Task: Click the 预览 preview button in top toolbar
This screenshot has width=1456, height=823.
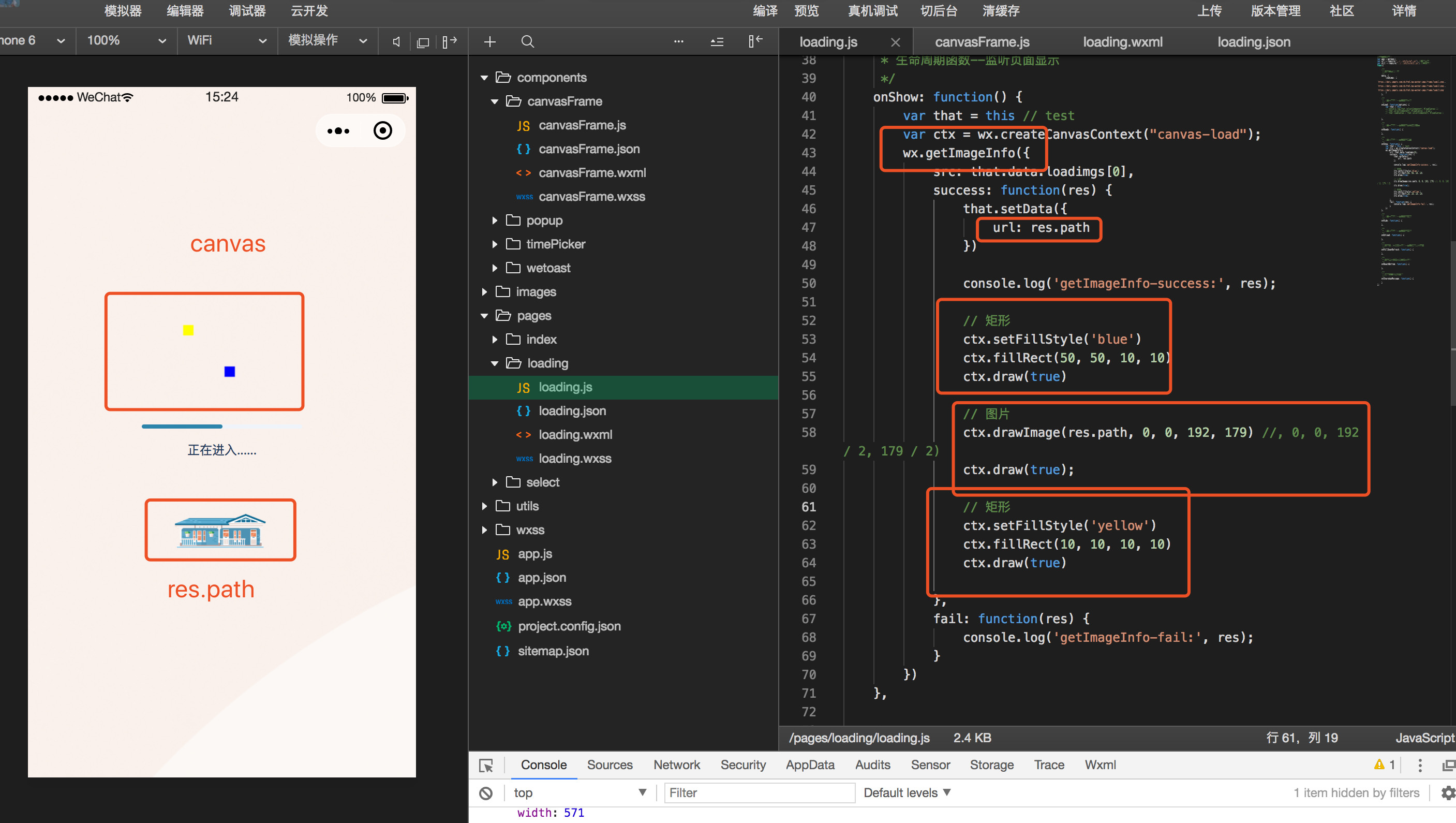Action: coord(806,11)
